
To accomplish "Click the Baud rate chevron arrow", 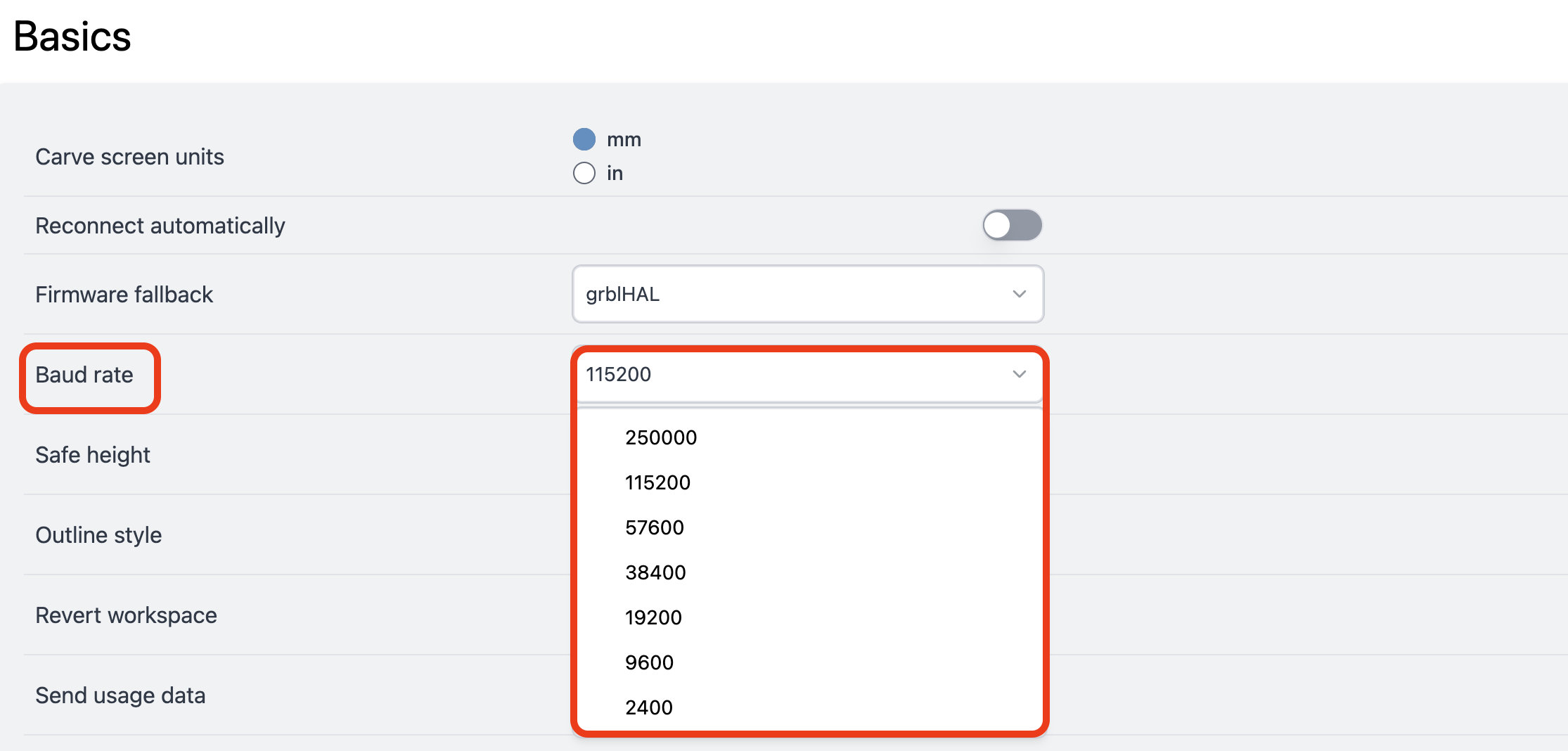I will 1019,374.
